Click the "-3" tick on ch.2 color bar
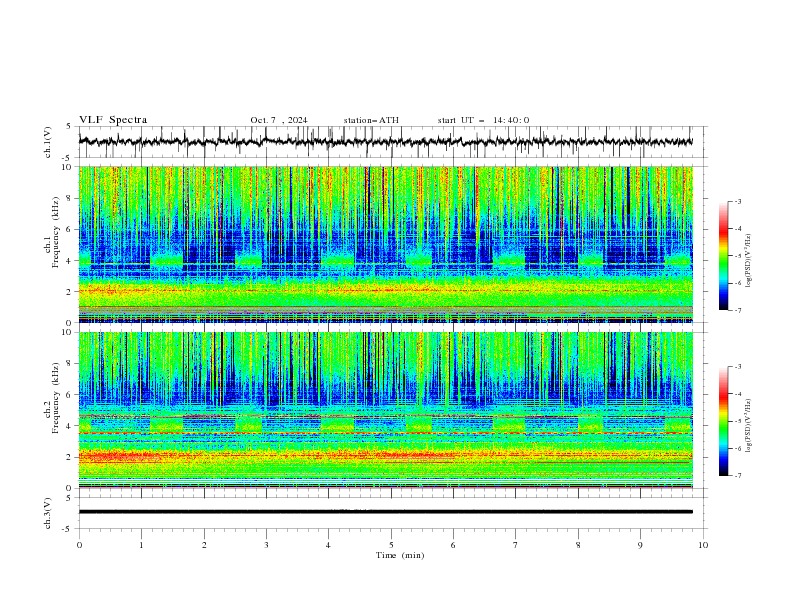This screenshot has height=612, width=792. [x=737, y=367]
